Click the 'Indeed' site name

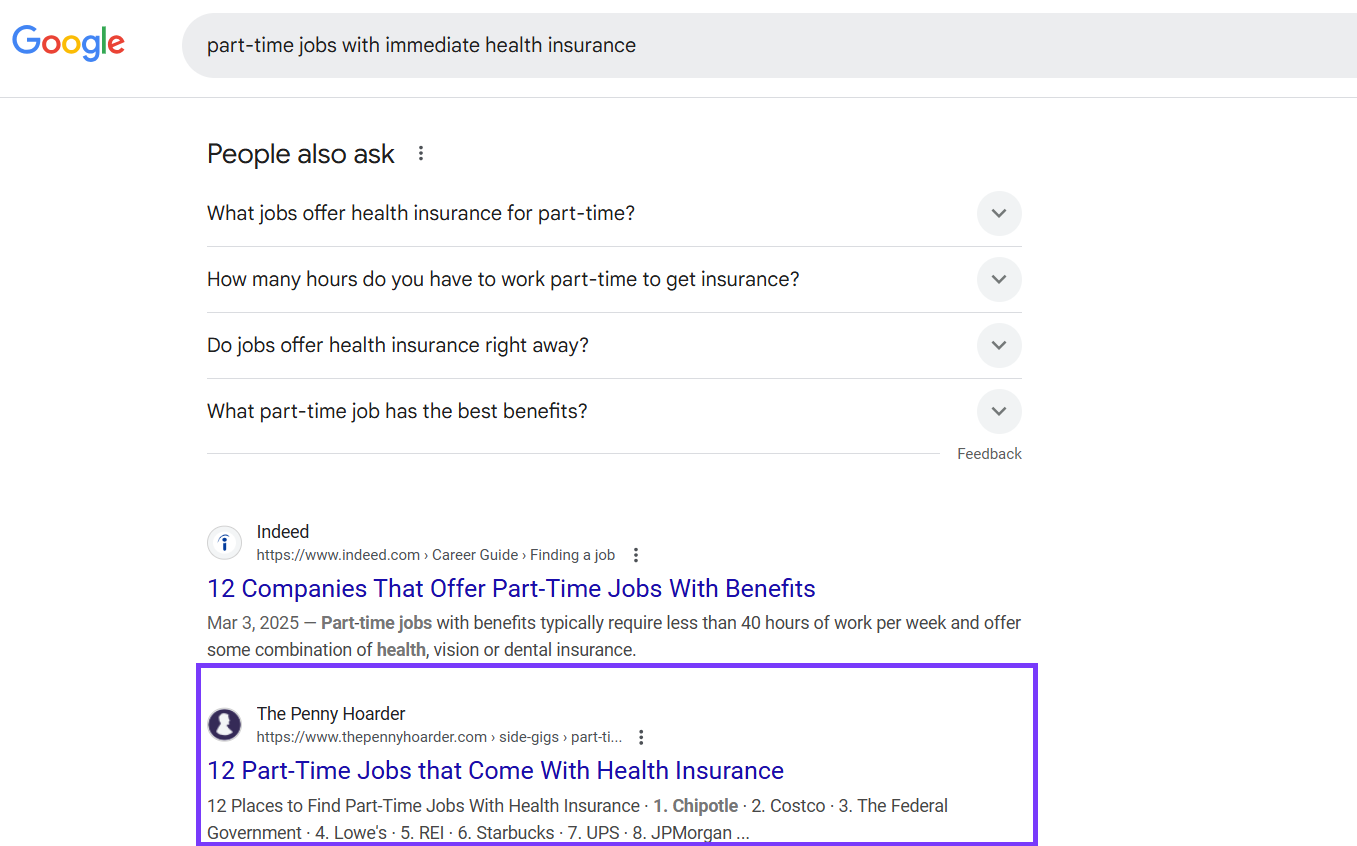coord(283,532)
